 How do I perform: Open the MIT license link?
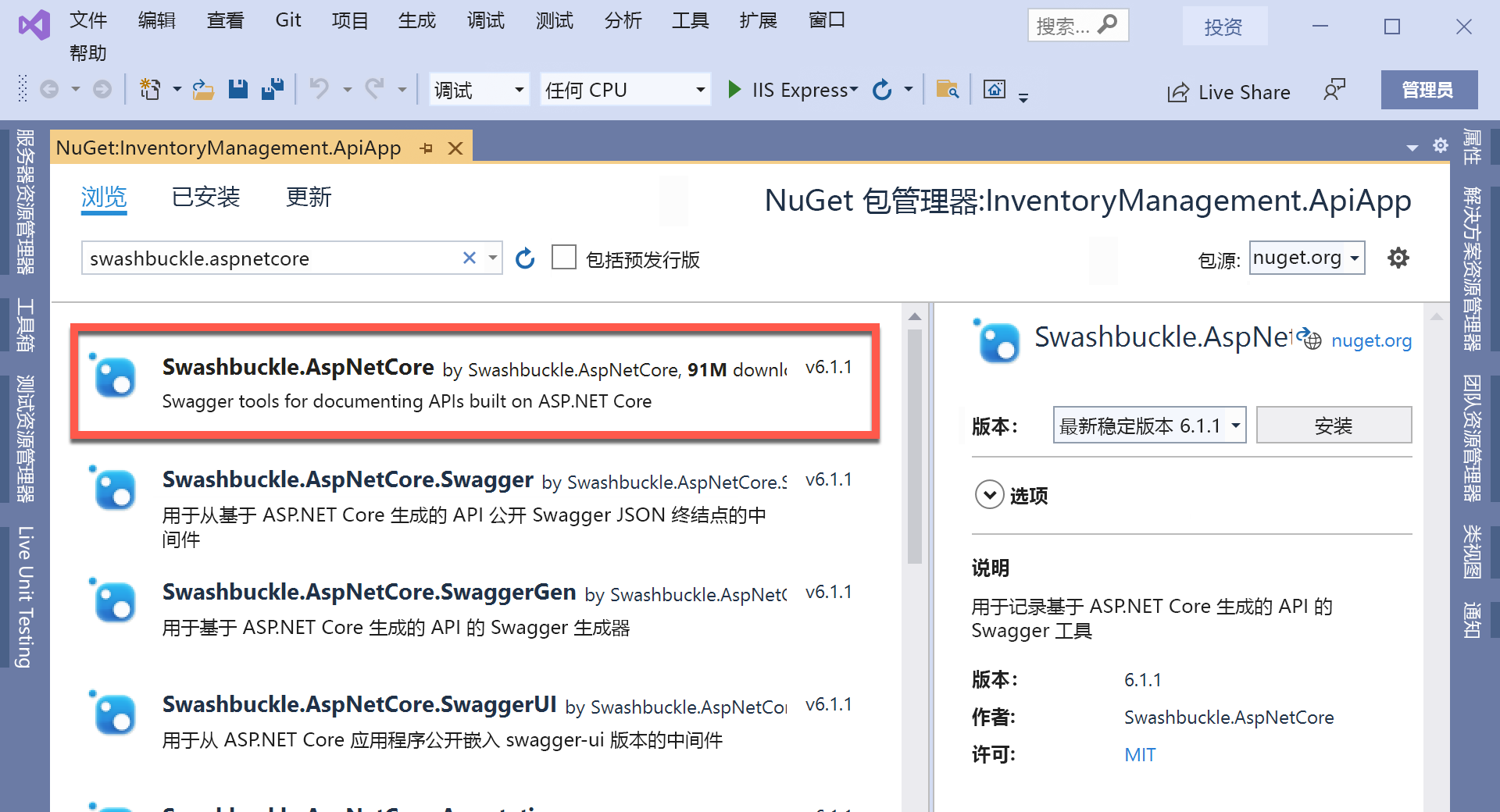pos(1140,754)
